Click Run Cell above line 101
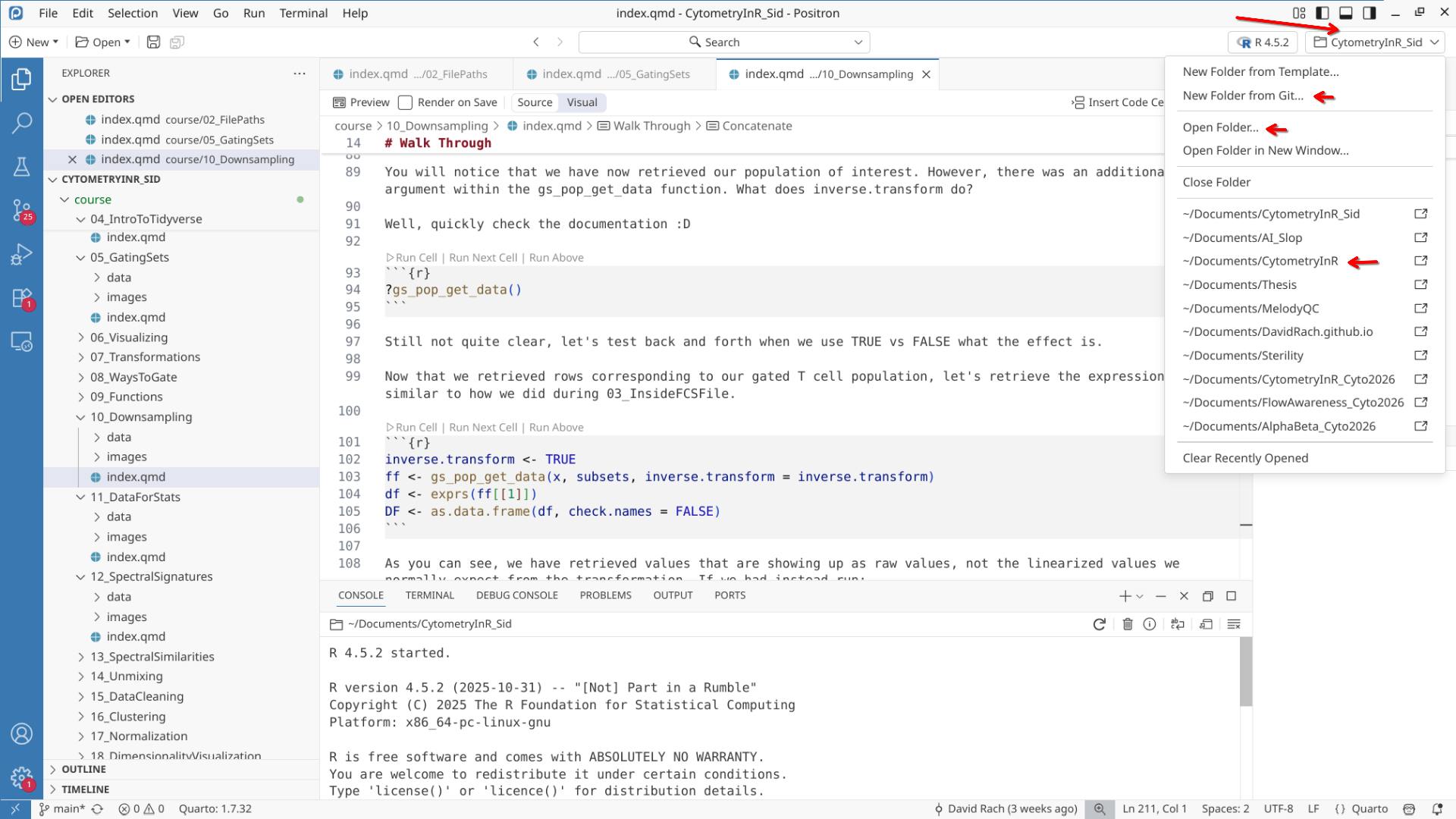1456x819 pixels. tap(413, 428)
